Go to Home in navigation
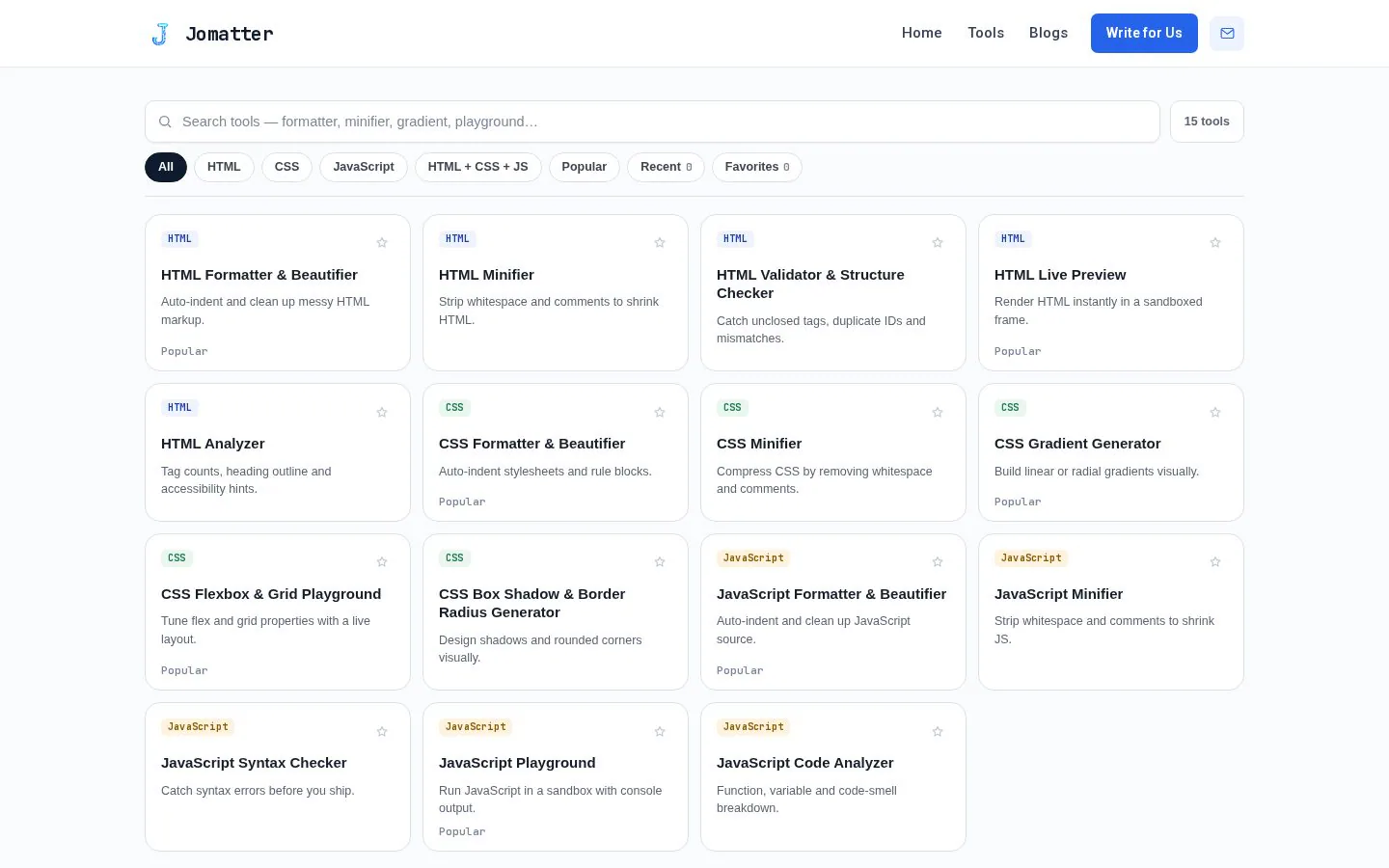 point(922,33)
